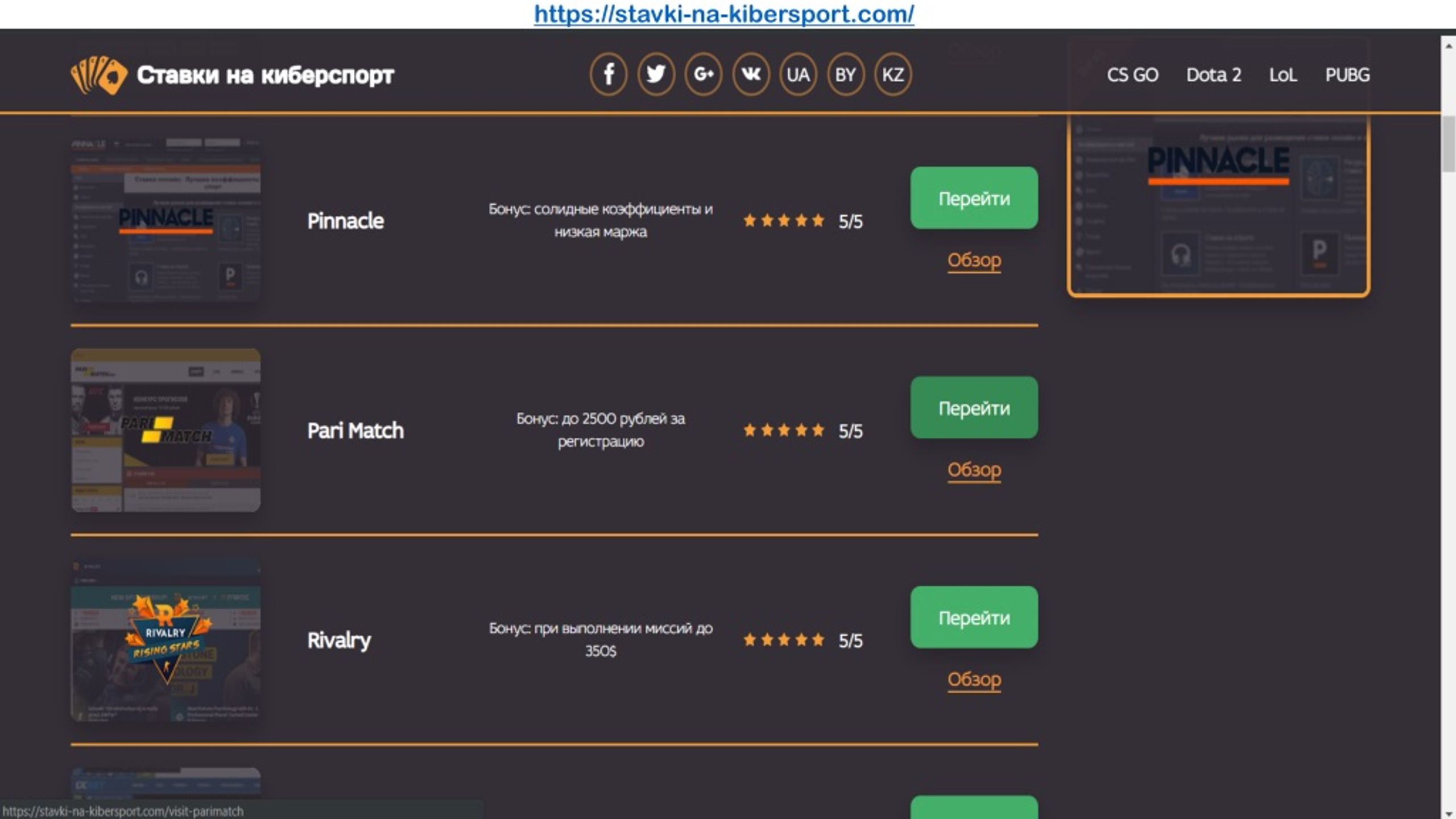Click the scroll down arrow of the scrollbar
This screenshot has width=1456, height=819.
pyautogui.click(x=1449, y=813)
